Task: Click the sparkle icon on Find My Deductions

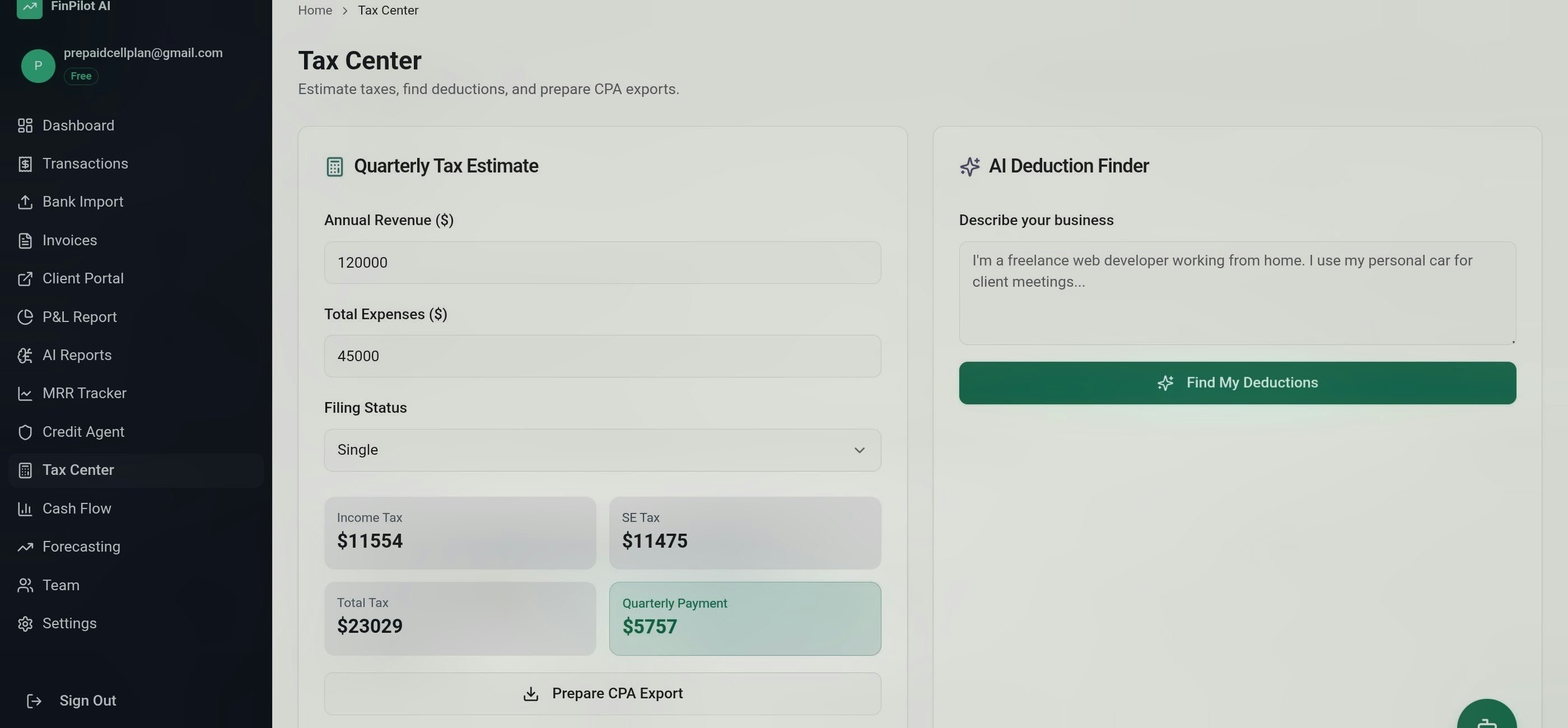Action: tap(1165, 383)
